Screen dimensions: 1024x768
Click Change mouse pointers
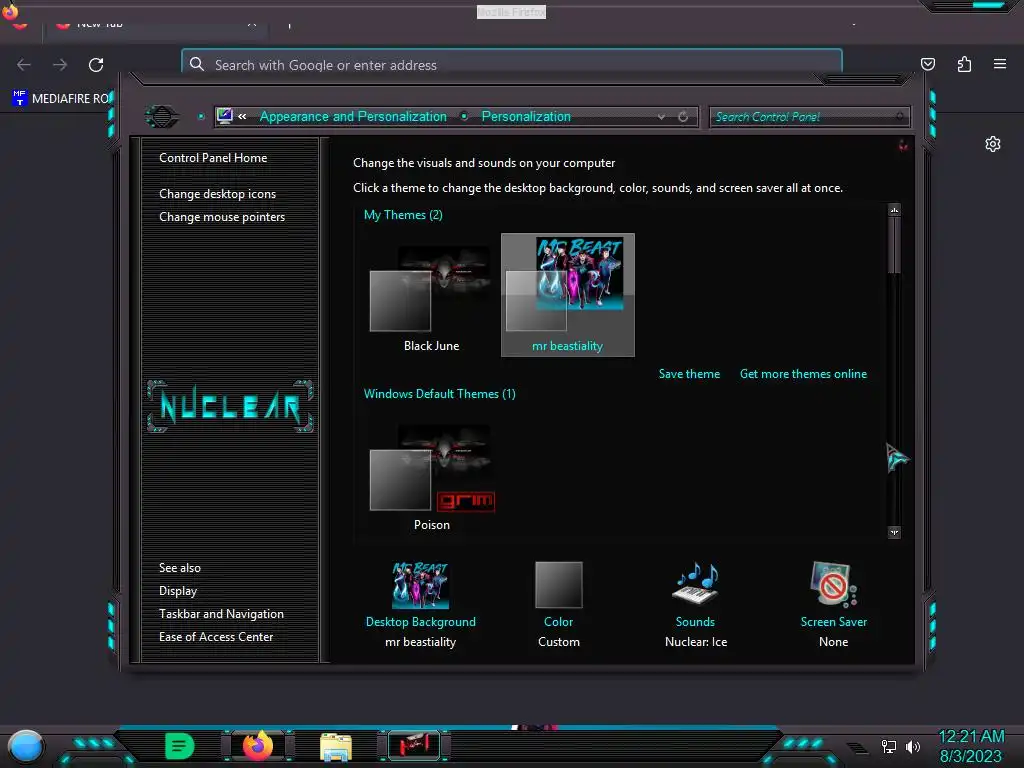pyautogui.click(x=222, y=217)
